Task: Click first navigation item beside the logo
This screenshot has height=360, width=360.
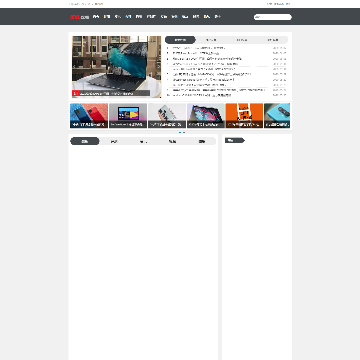Action: coord(96,17)
